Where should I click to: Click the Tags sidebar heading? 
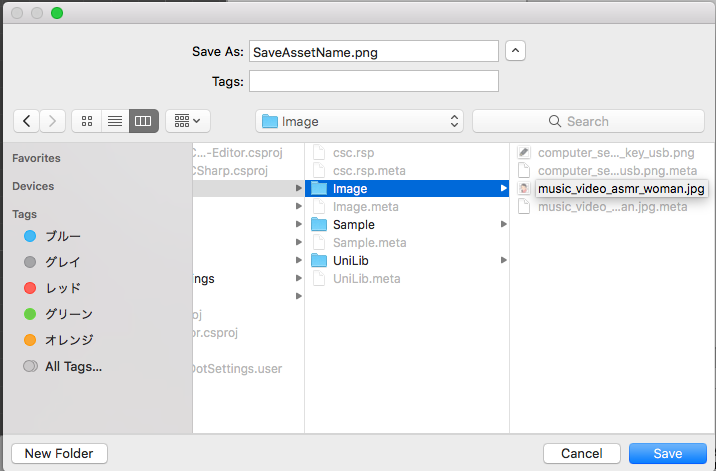pyautogui.click(x=24, y=214)
